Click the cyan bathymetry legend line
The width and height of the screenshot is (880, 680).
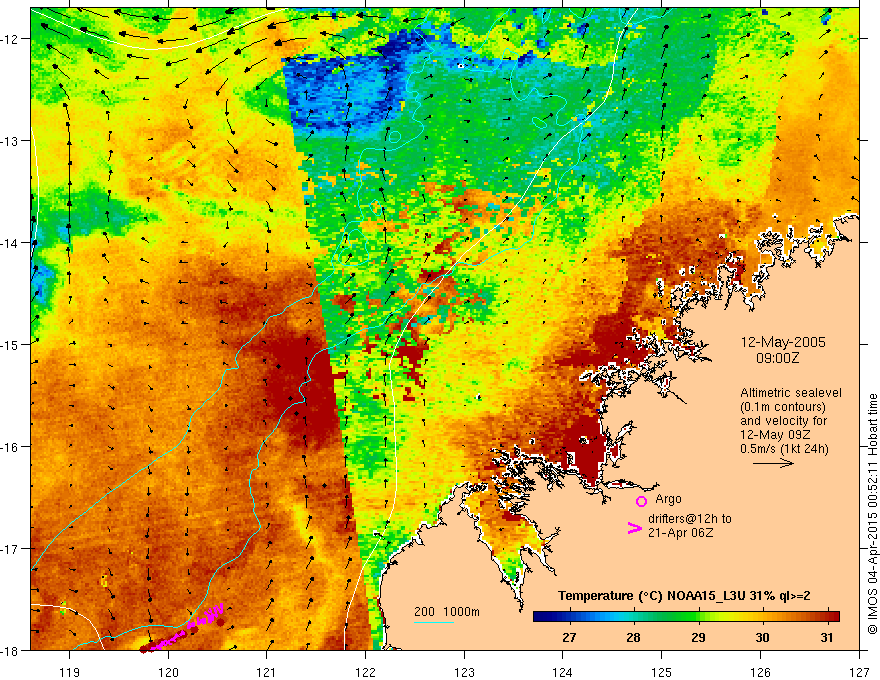point(434,622)
